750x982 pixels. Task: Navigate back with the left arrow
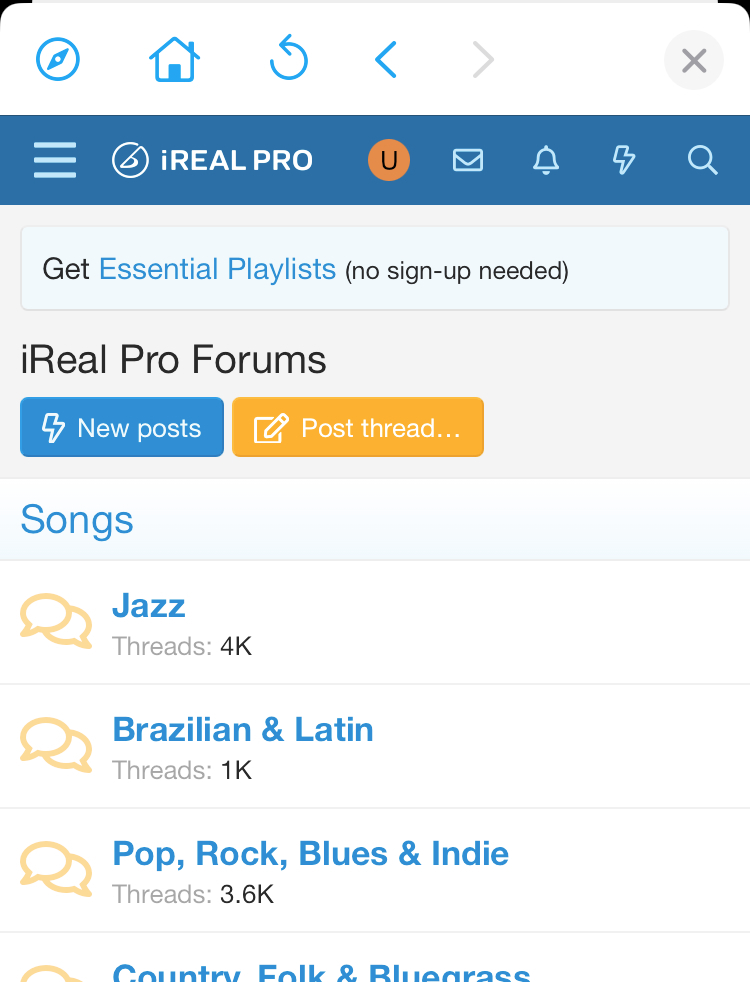pos(386,60)
